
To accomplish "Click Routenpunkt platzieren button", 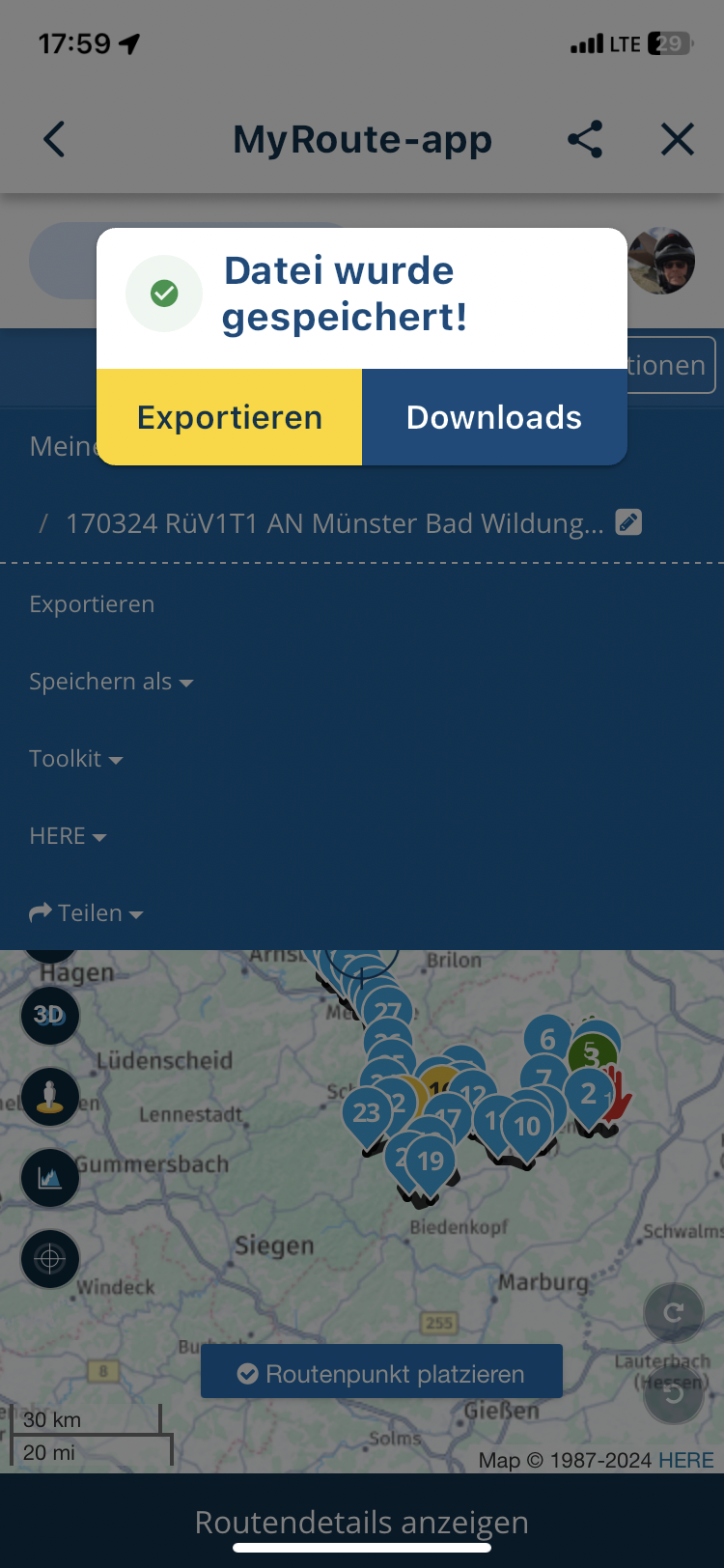I will (381, 1371).
